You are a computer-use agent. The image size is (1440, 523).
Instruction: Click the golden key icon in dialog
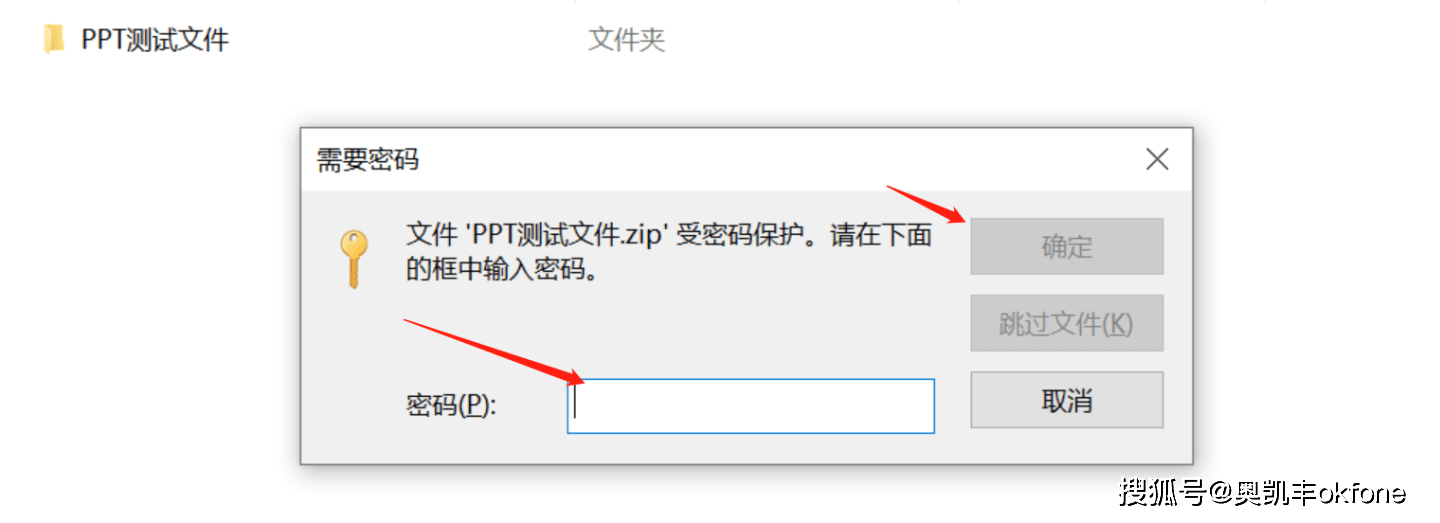(353, 259)
